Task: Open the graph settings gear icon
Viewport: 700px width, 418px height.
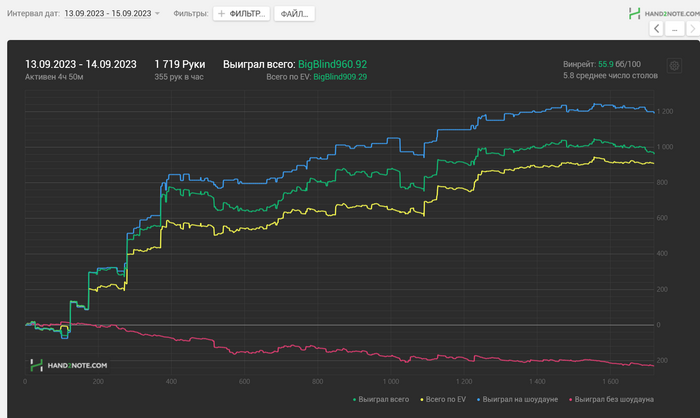Action: coord(674,66)
